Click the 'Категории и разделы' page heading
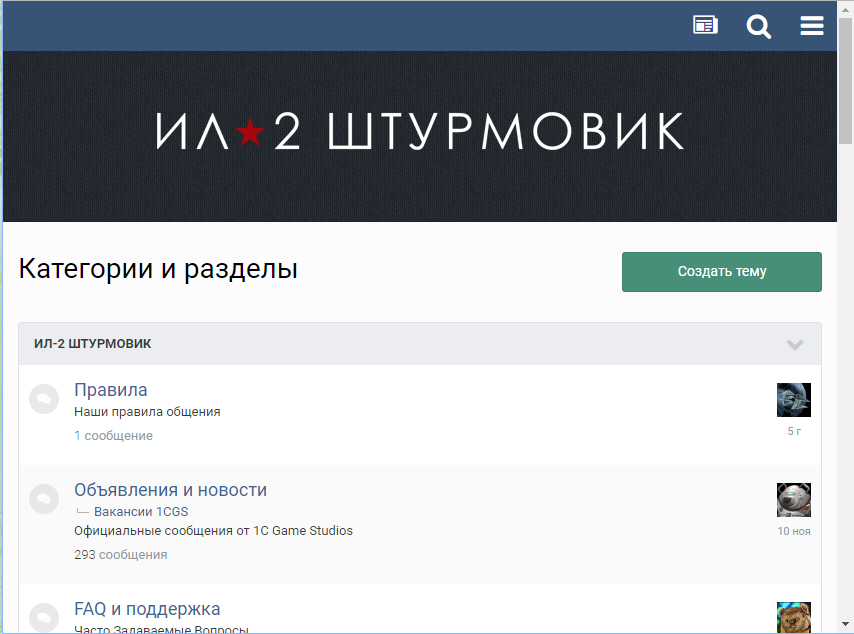 158,269
